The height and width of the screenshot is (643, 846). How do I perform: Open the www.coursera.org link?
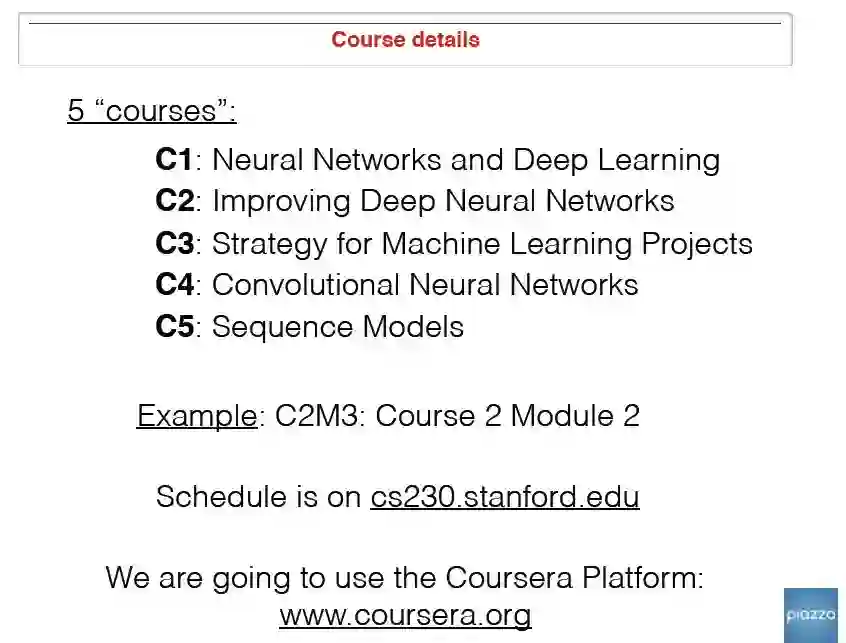click(405, 615)
